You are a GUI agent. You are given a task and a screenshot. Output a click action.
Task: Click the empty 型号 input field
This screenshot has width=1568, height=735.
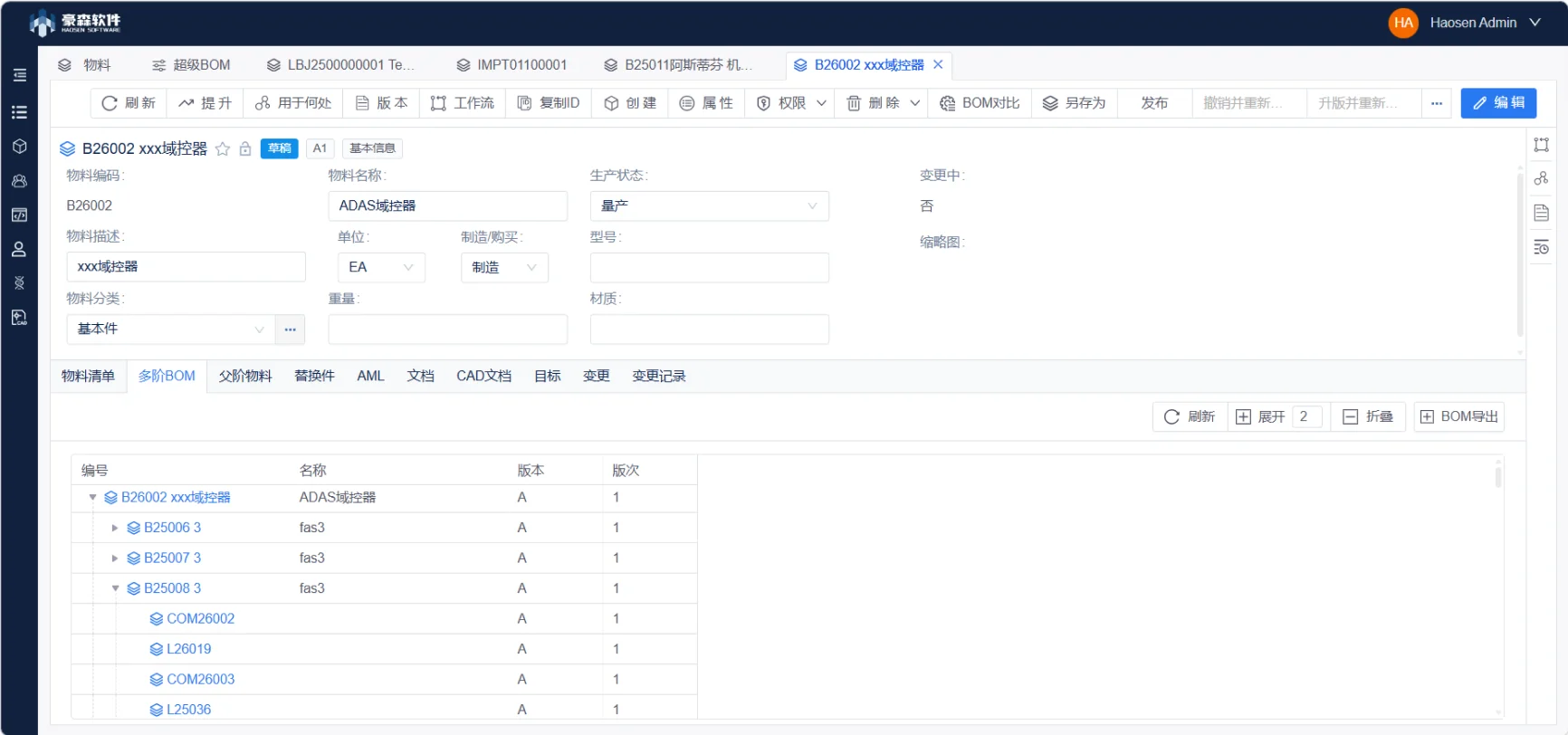(709, 267)
